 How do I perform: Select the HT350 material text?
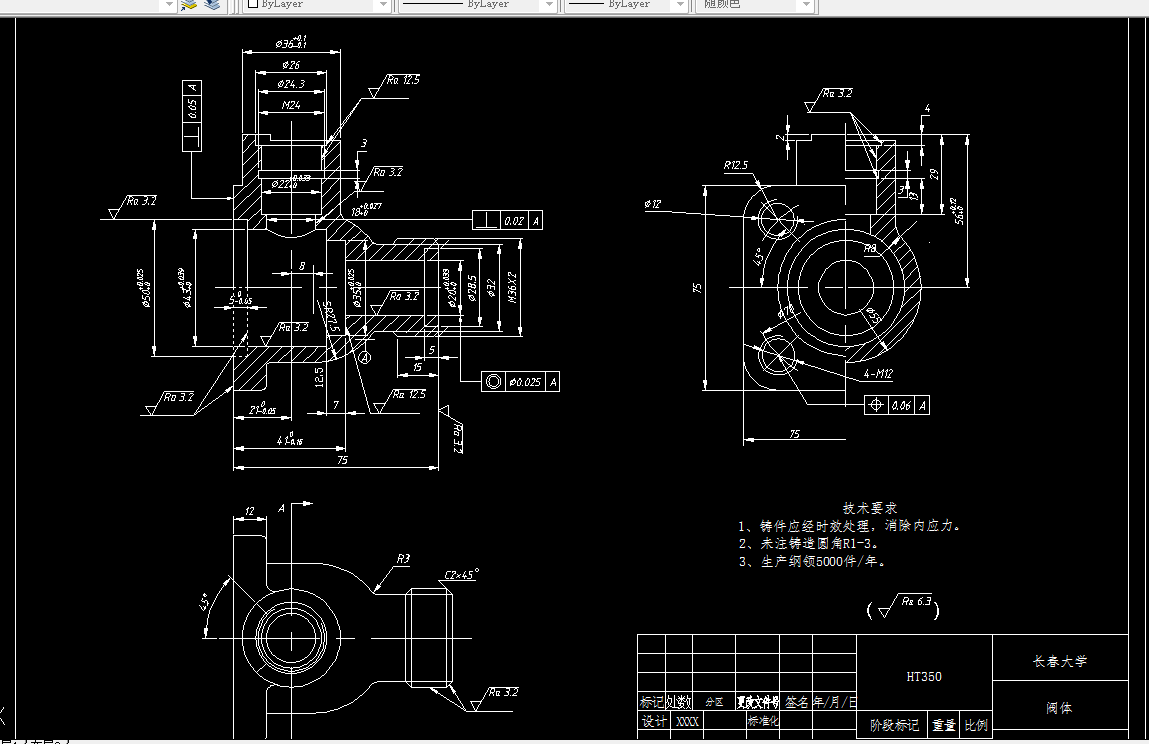(923, 677)
